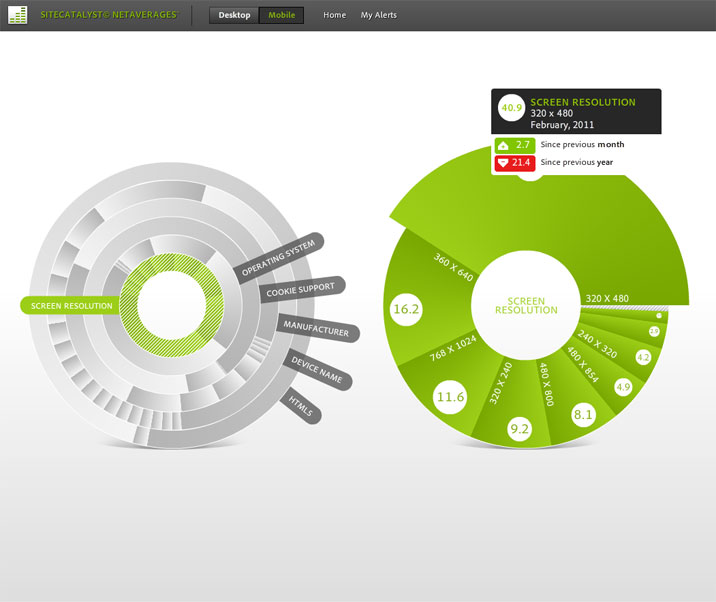Image resolution: width=716 pixels, height=602 pixels.
Task: Click the 9.2 value bubble
Action: [520, 429]
